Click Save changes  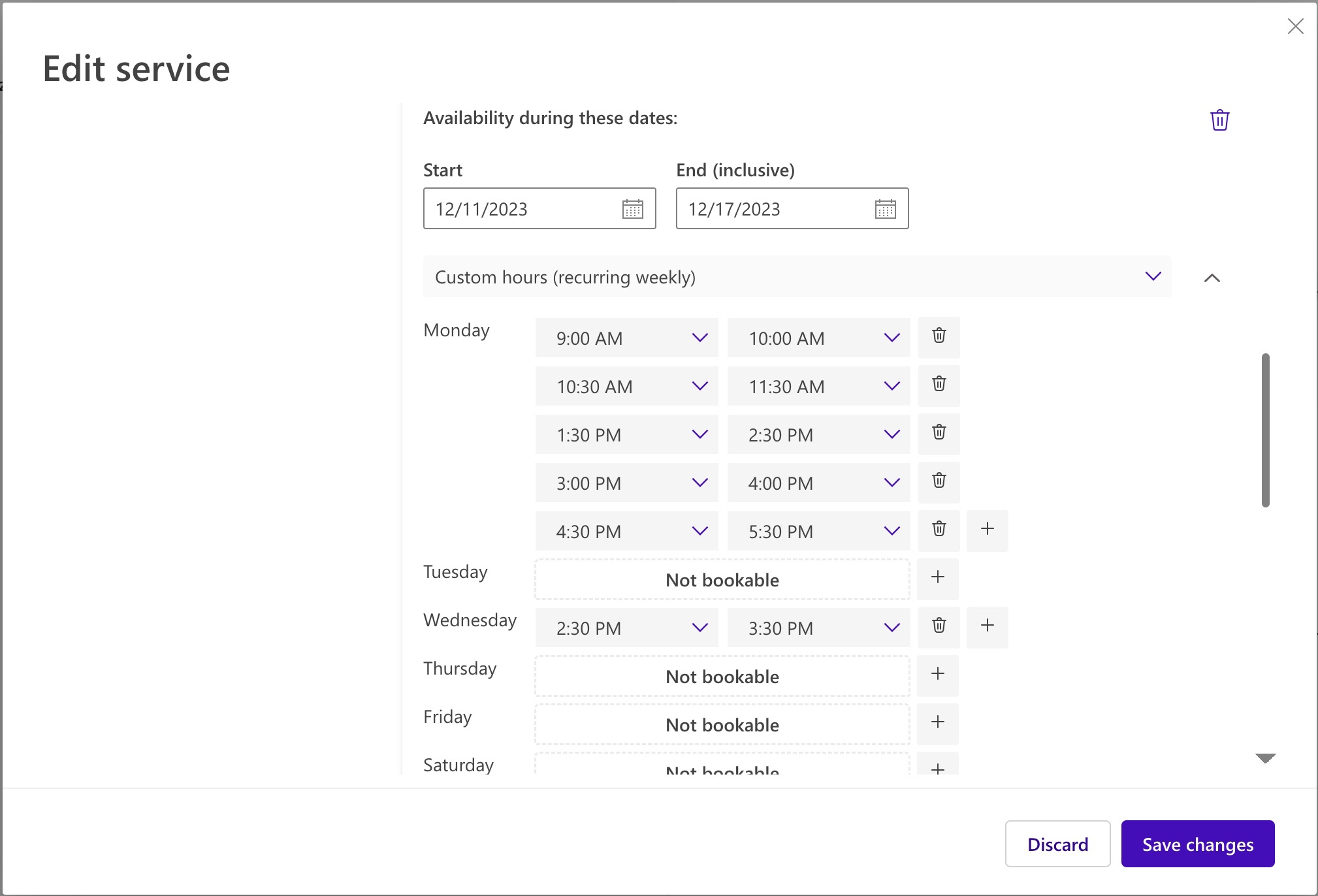tap(1198, 844)
